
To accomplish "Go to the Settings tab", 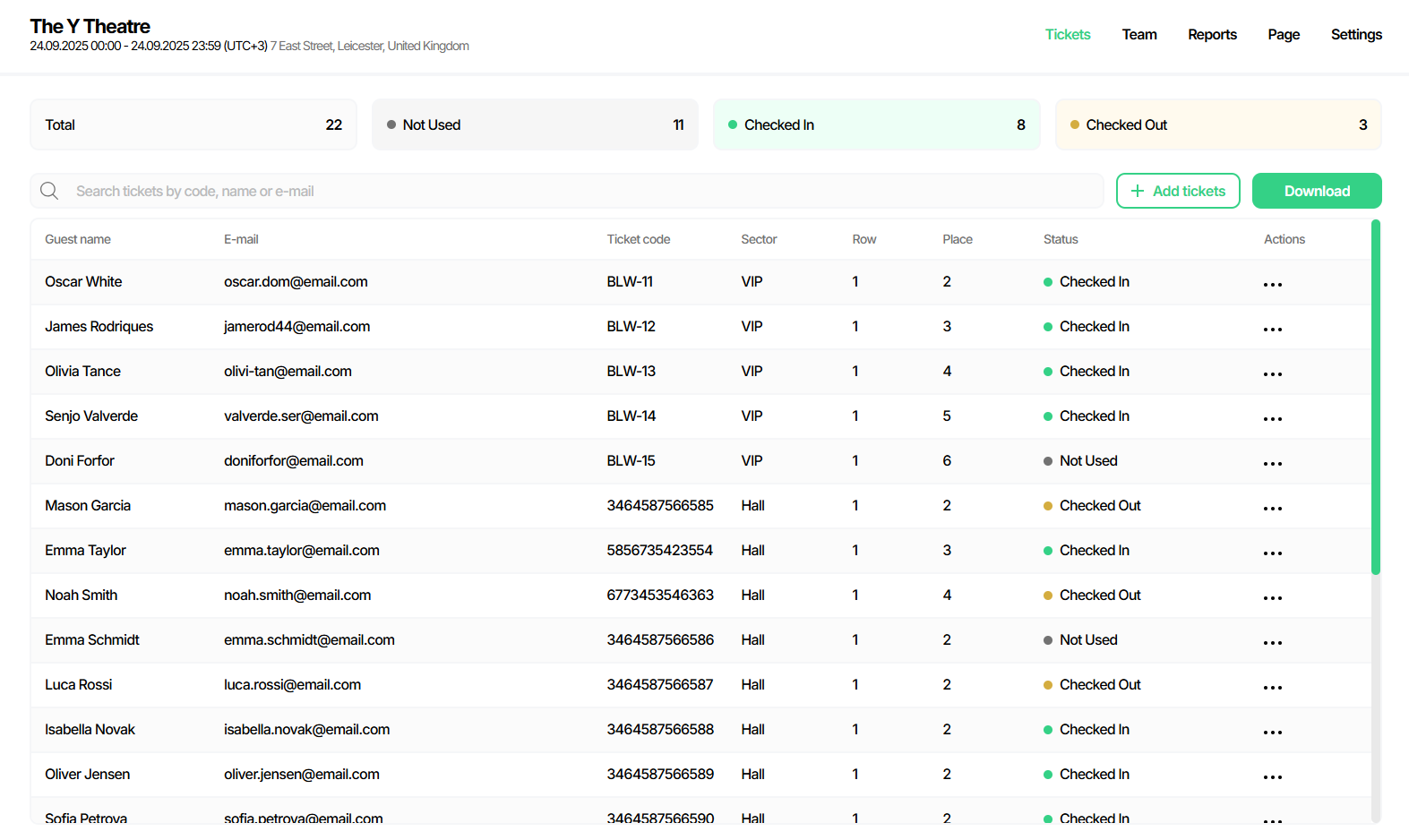I will [1355, 34].
